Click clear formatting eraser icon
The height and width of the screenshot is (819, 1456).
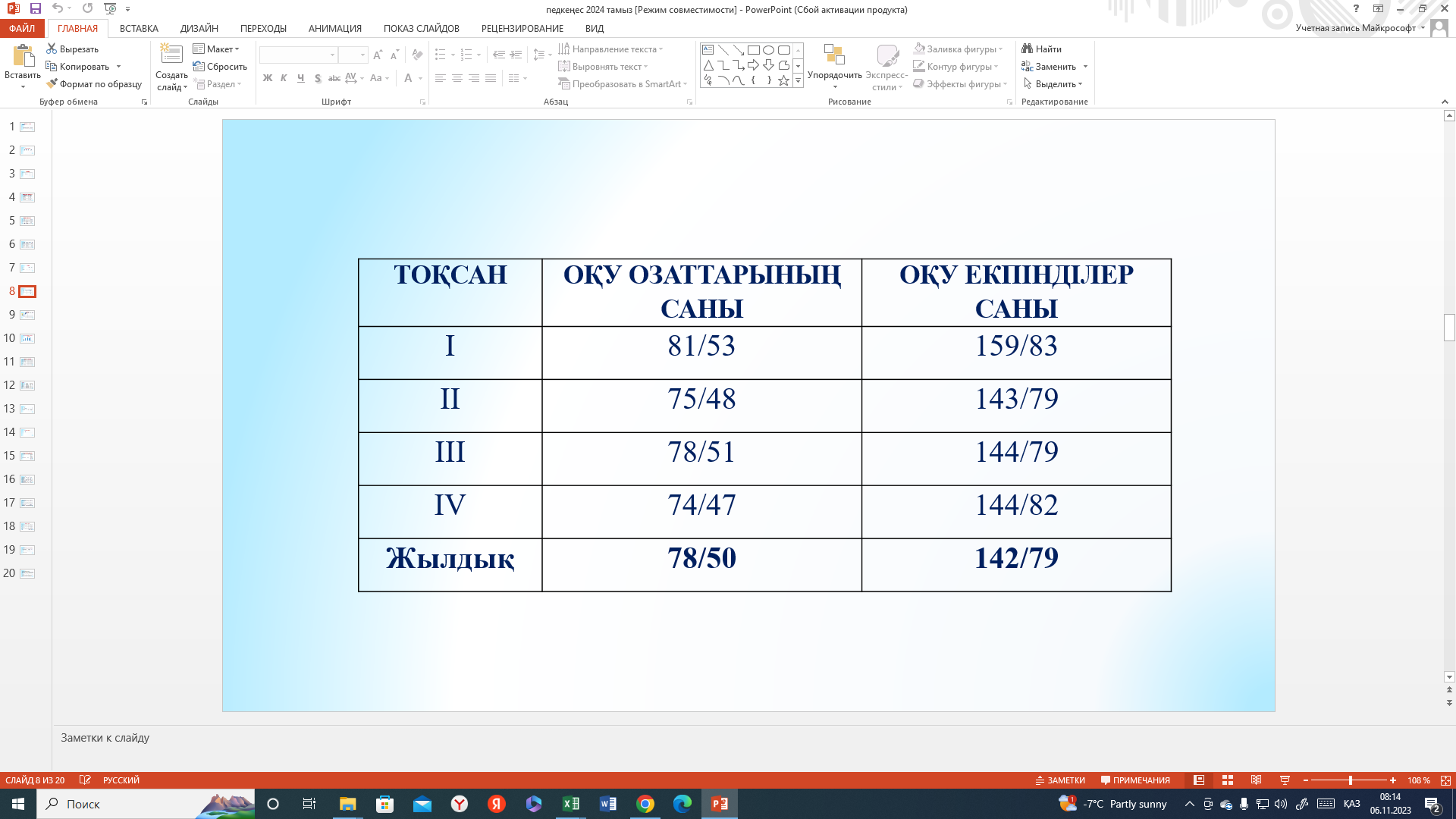coord(417,55)
